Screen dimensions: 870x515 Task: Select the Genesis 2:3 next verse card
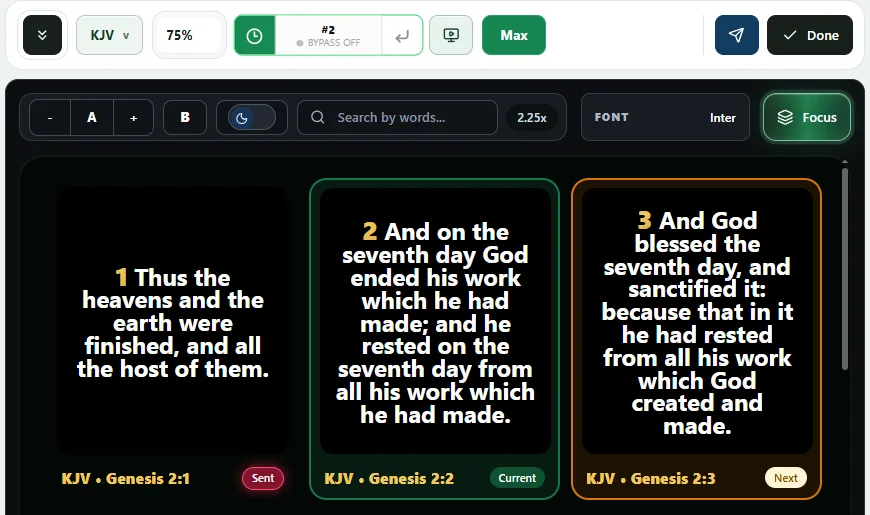pos(696,339)
